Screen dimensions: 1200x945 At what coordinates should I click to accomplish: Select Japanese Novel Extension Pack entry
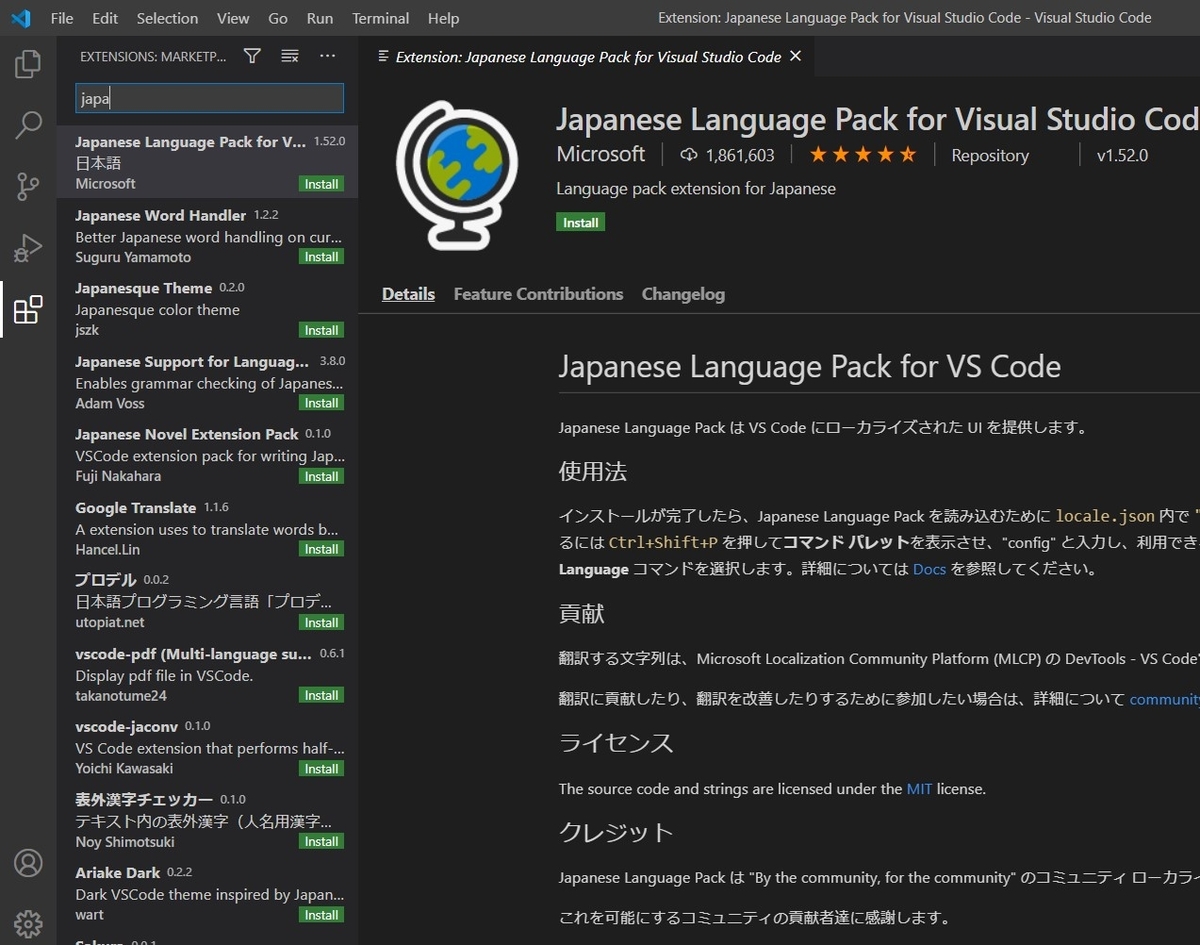click(x=207, y=454)
